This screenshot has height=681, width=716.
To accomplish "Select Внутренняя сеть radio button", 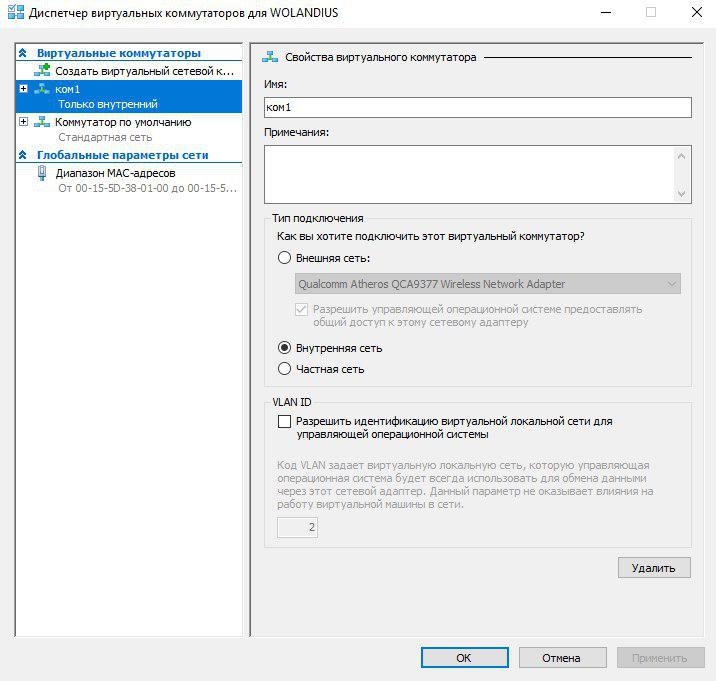I will [x=284, y=348].
